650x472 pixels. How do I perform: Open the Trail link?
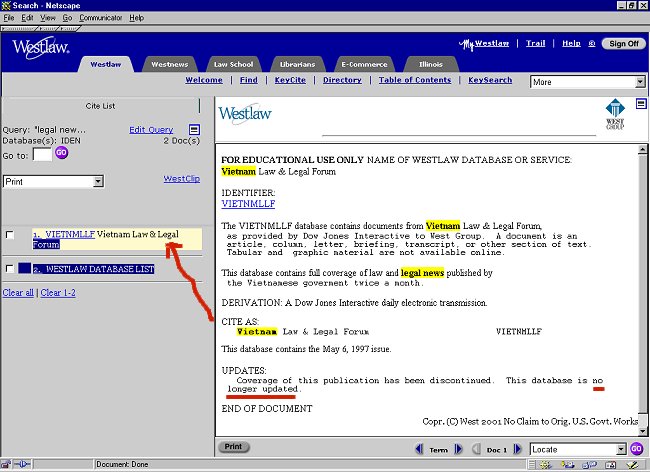tap(536, 43)
